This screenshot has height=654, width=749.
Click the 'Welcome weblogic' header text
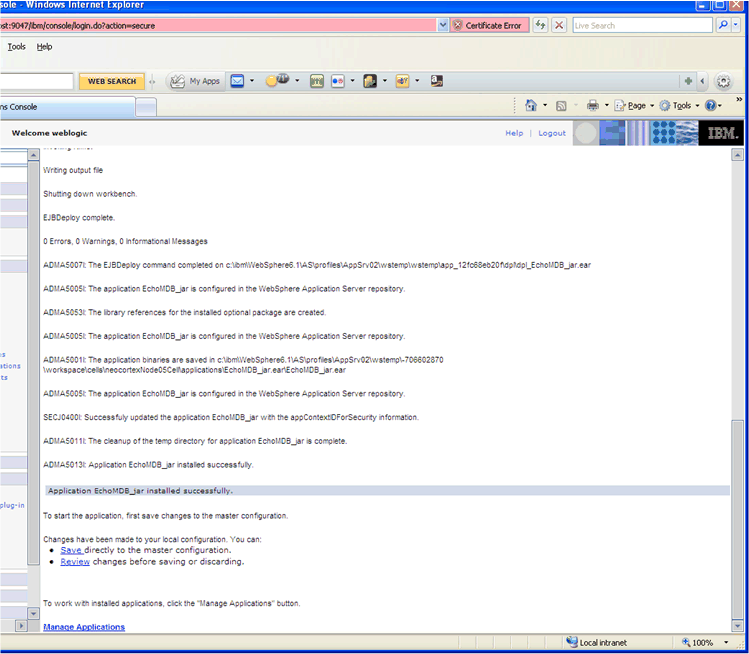click(x=49, y=133)
